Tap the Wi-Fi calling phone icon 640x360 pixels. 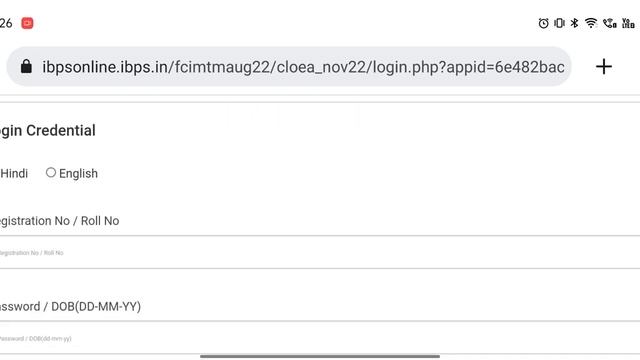(609, 23)
